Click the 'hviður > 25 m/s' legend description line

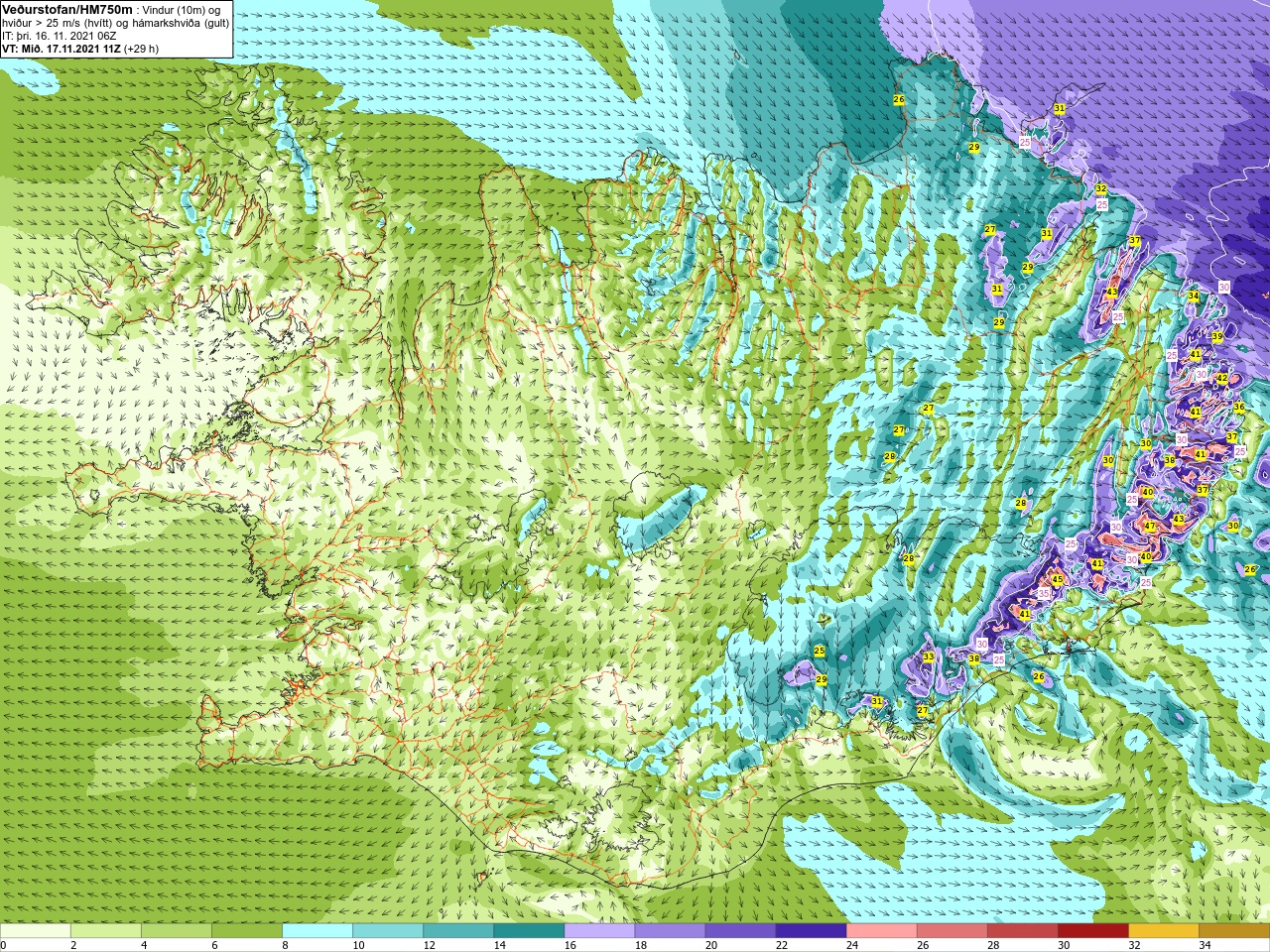115,22
